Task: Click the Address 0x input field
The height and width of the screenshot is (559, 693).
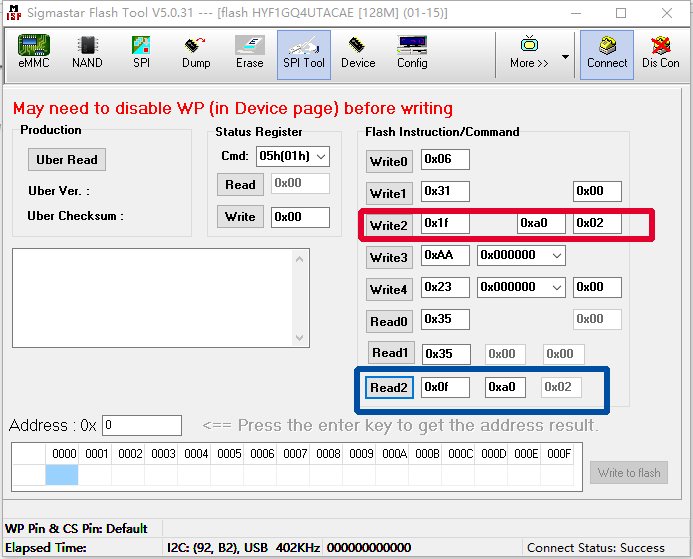Action: pyautogui.click(x=142, y=426)
